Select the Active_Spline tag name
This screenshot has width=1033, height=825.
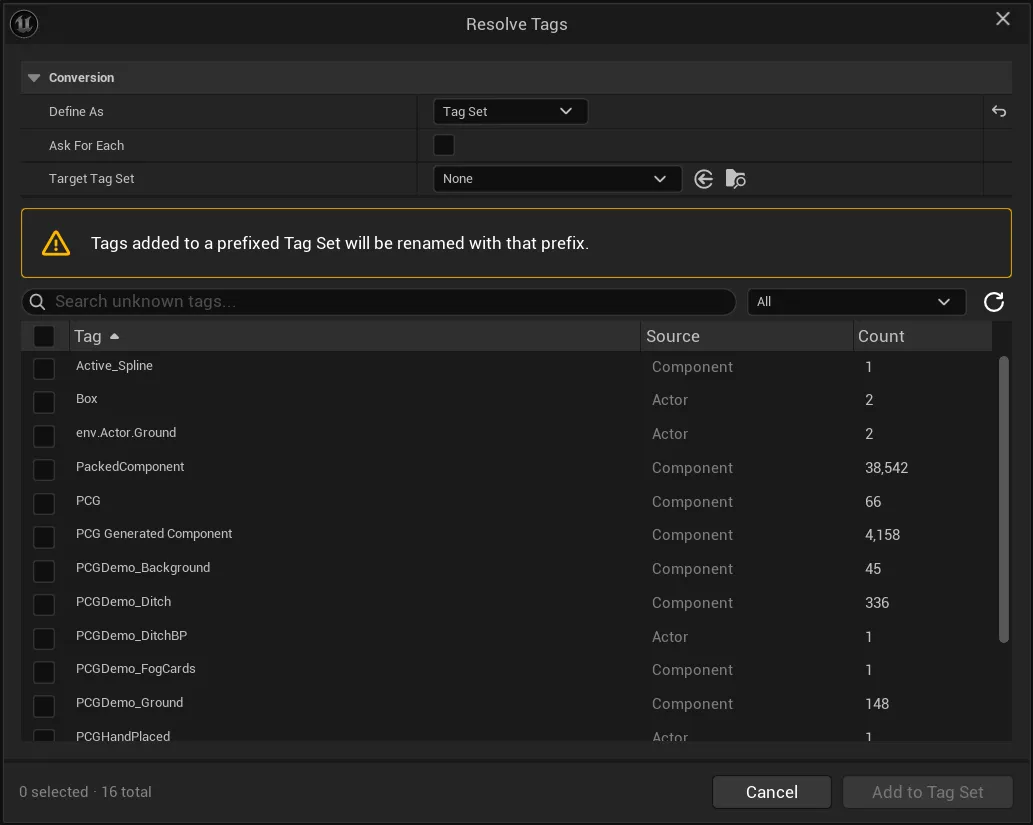114,366
